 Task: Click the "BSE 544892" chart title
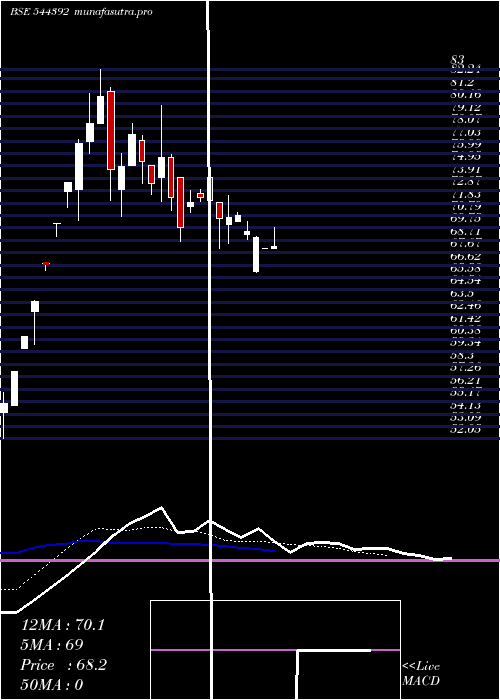(39, 12)
